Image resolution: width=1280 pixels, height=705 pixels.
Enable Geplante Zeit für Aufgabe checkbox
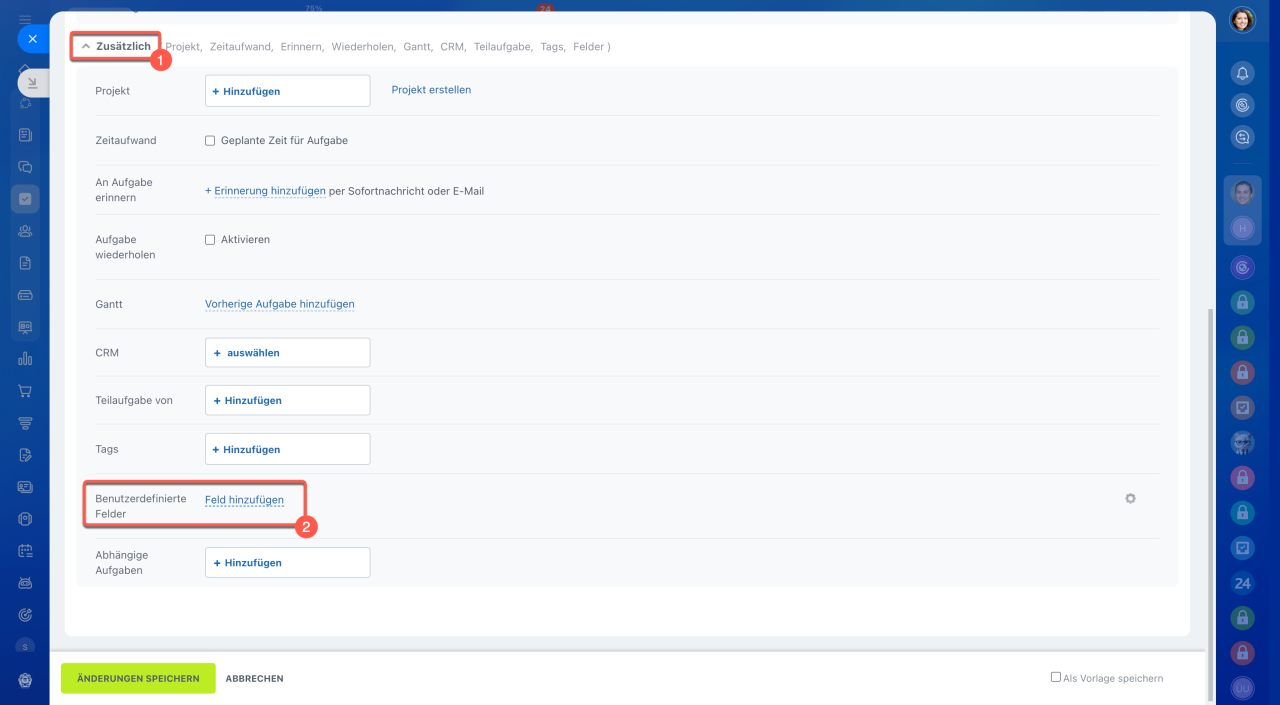point(210,141)
